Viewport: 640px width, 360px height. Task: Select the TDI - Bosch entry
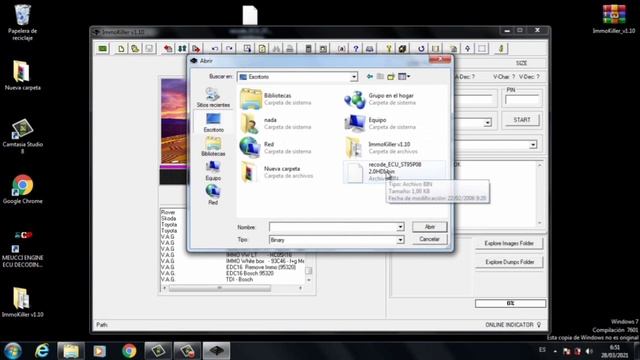coord(239,279)
